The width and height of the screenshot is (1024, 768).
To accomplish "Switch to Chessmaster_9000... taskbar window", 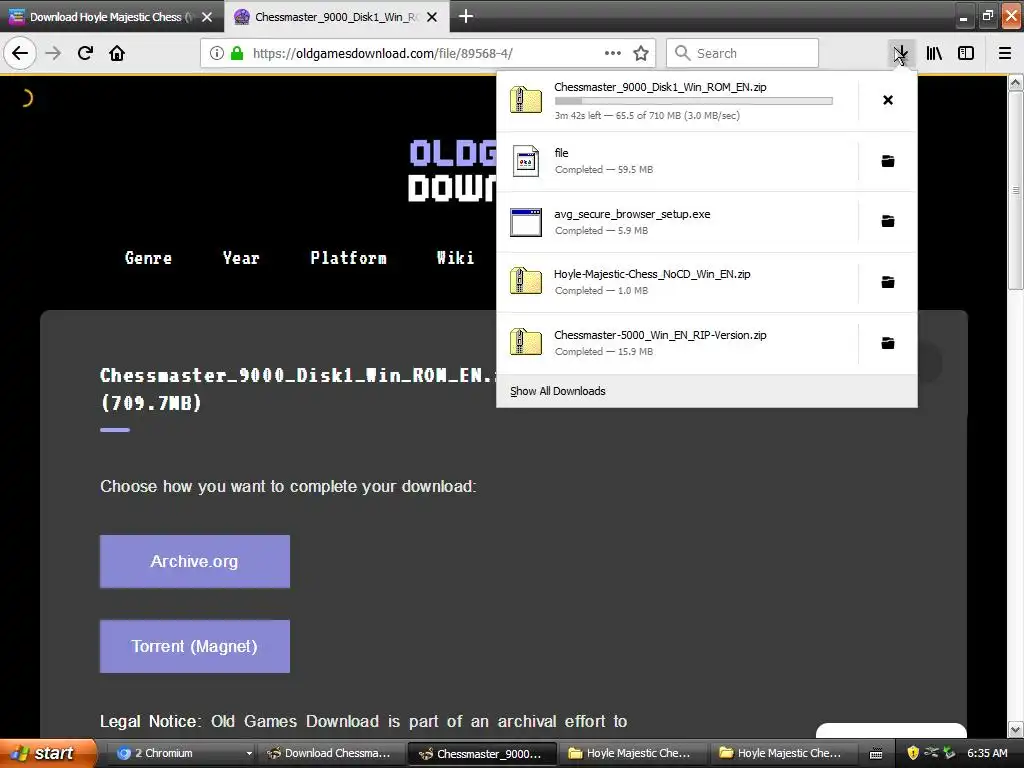I will (x=482, y=753).
